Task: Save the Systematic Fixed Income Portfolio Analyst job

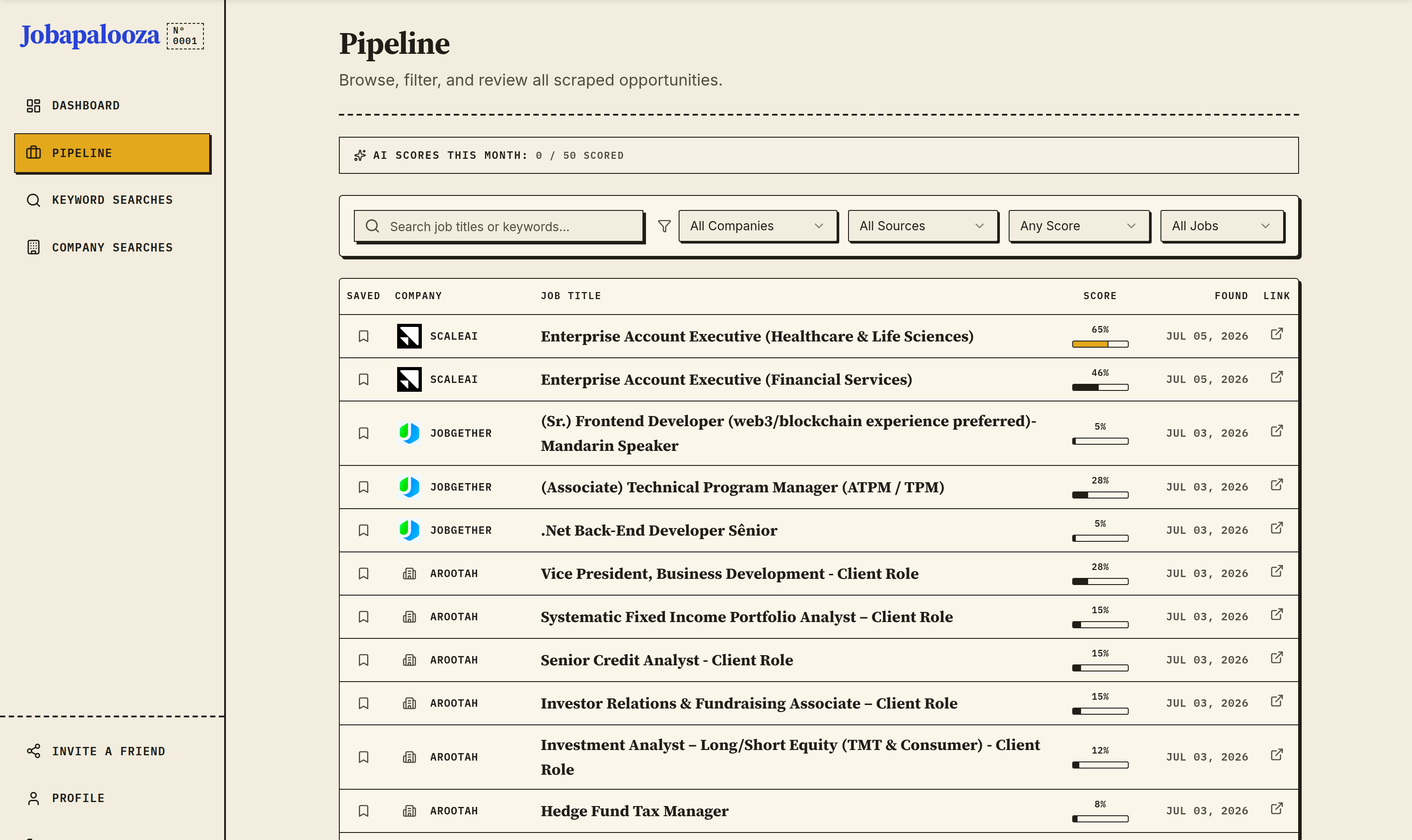Action: tap(364, 617)
